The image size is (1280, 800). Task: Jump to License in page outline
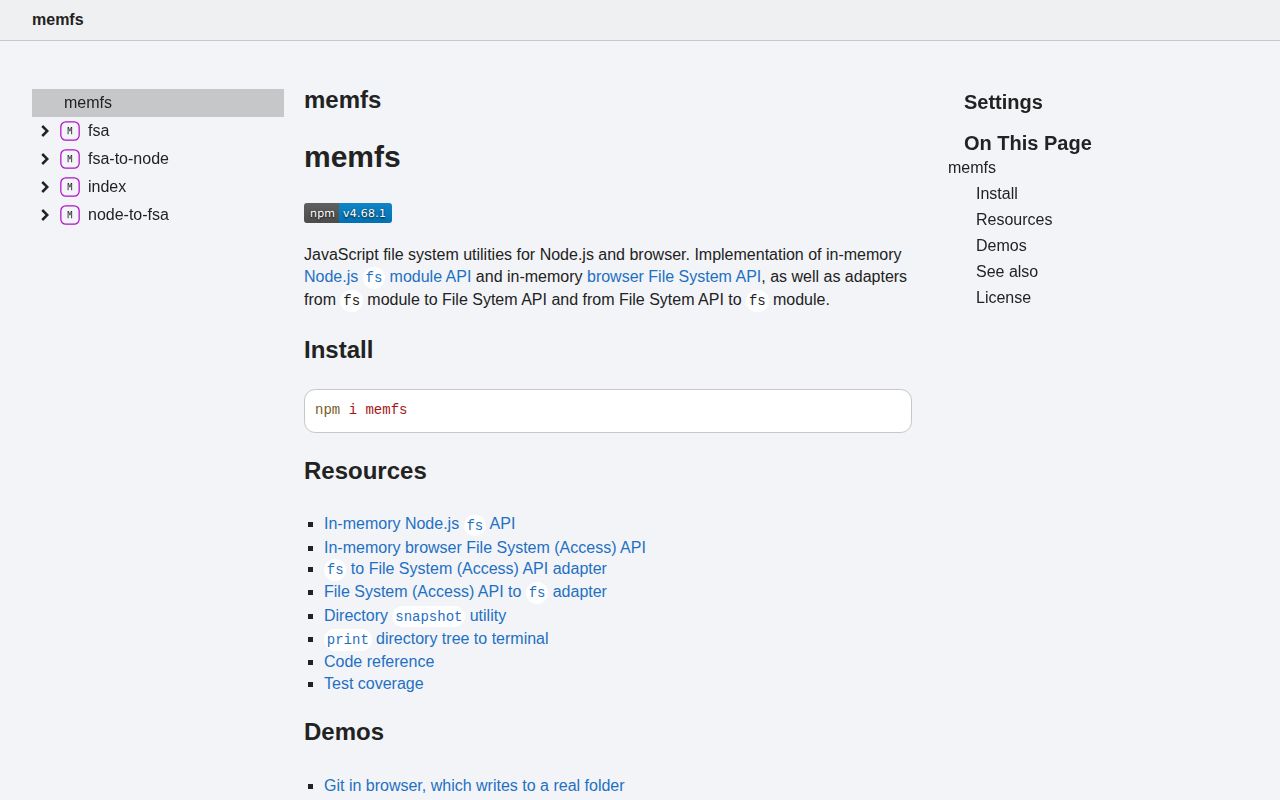(1003, 298)
